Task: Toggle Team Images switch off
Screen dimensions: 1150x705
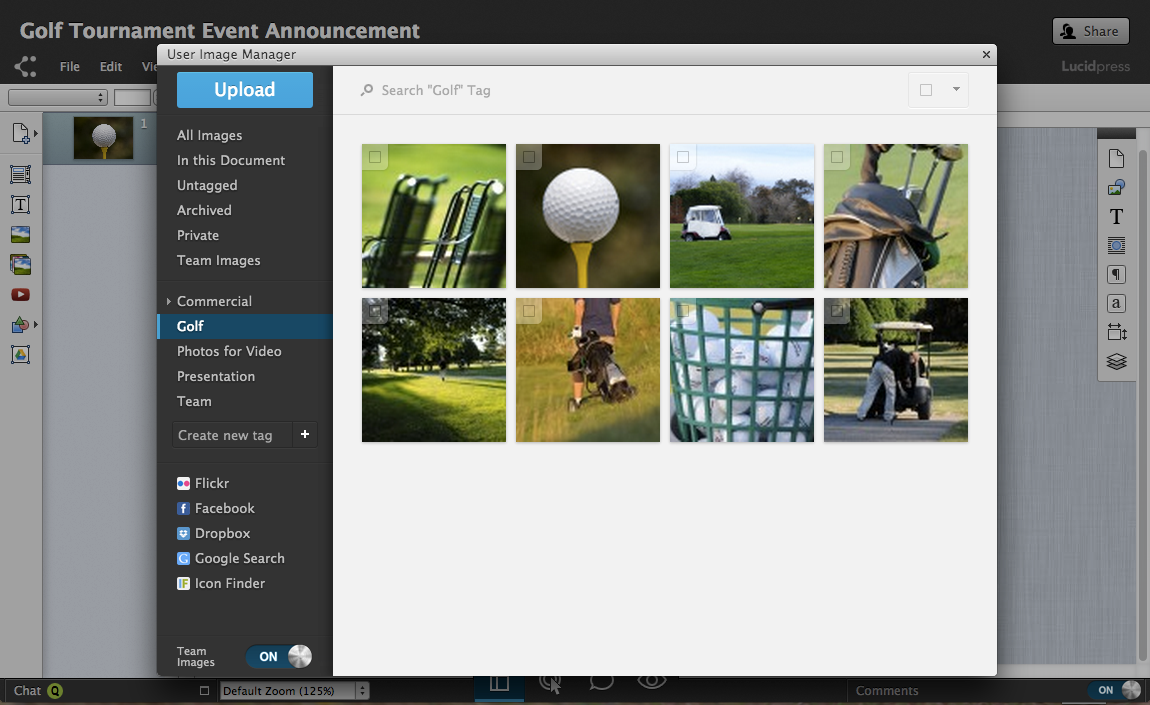Action: tap(278, 656)
